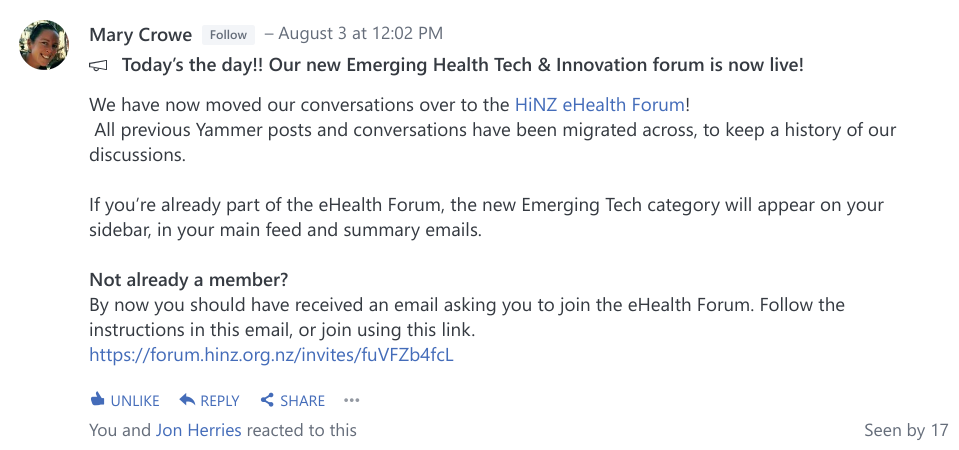
Task: Toggle the Follow button for Mary Crowe
Action: (228, 35)
